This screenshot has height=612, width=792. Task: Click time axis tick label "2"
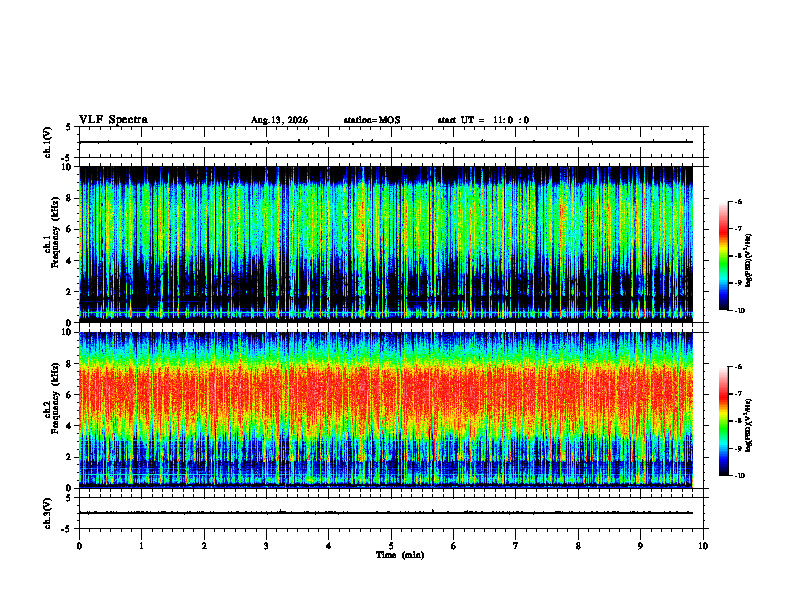tap(204, 546)
